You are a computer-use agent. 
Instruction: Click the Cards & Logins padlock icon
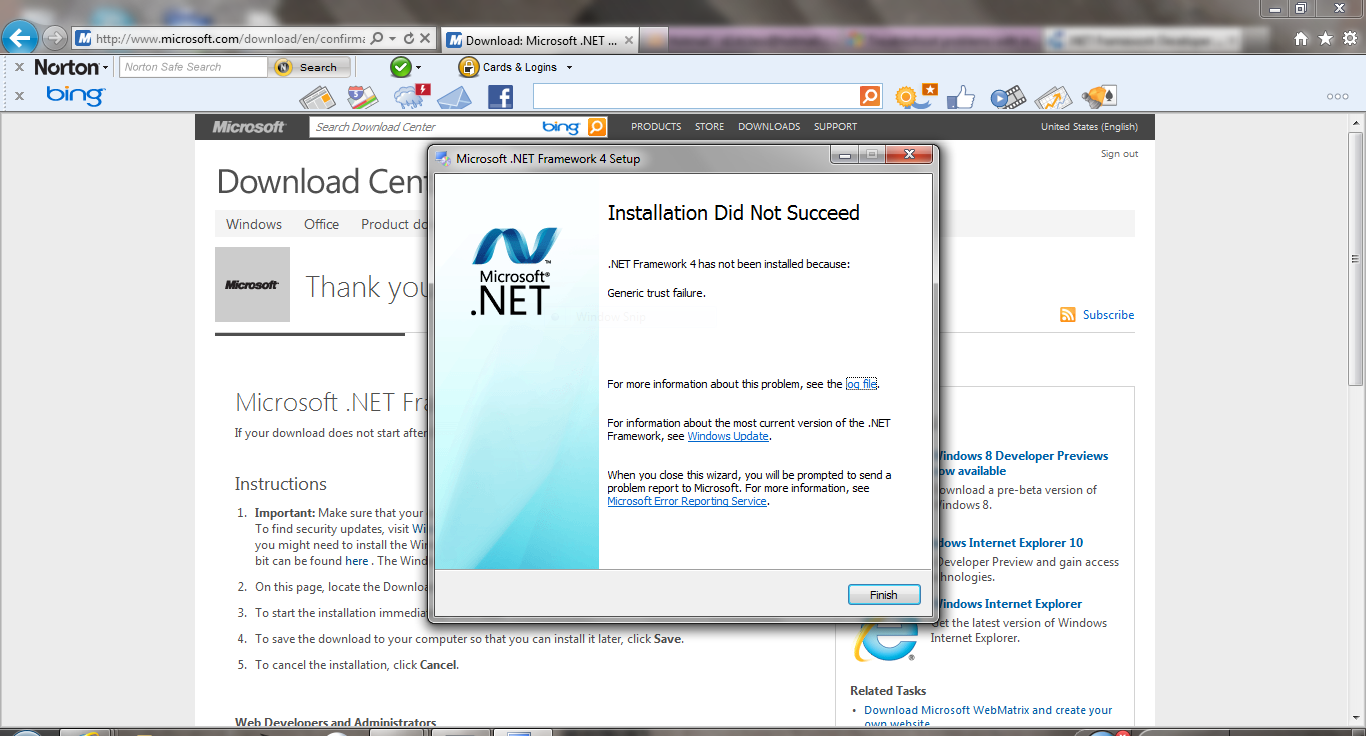coord(468,67)
